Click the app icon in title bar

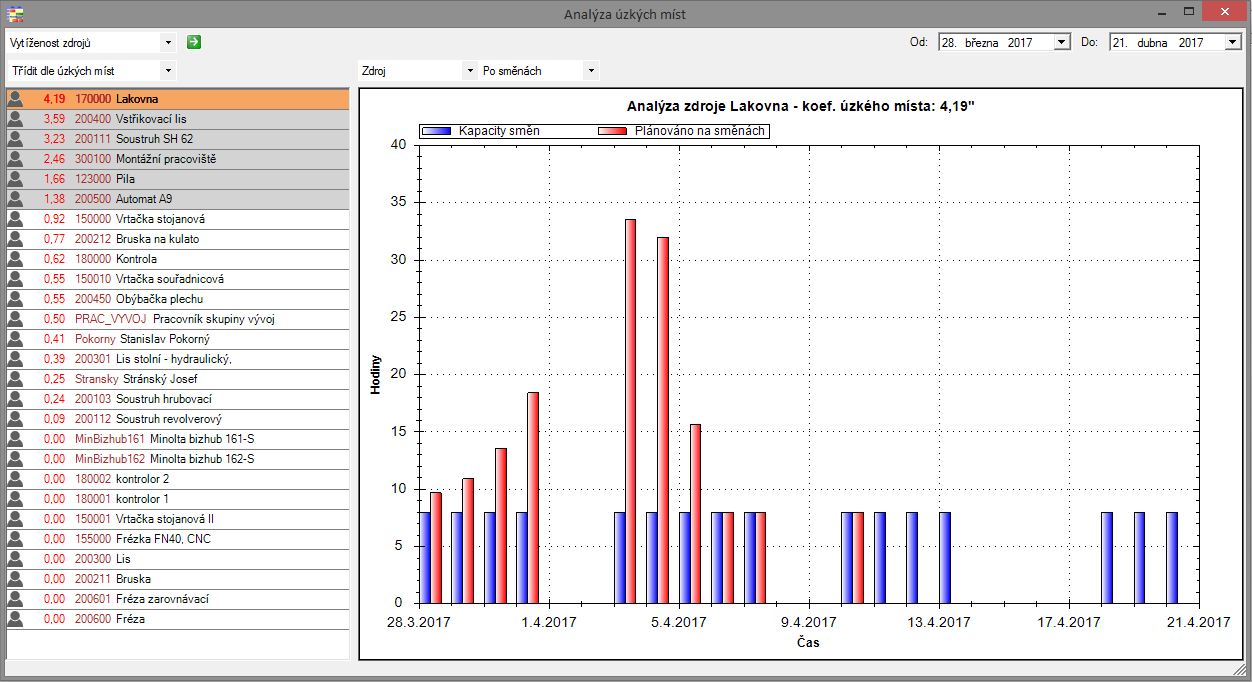point(15,13)
